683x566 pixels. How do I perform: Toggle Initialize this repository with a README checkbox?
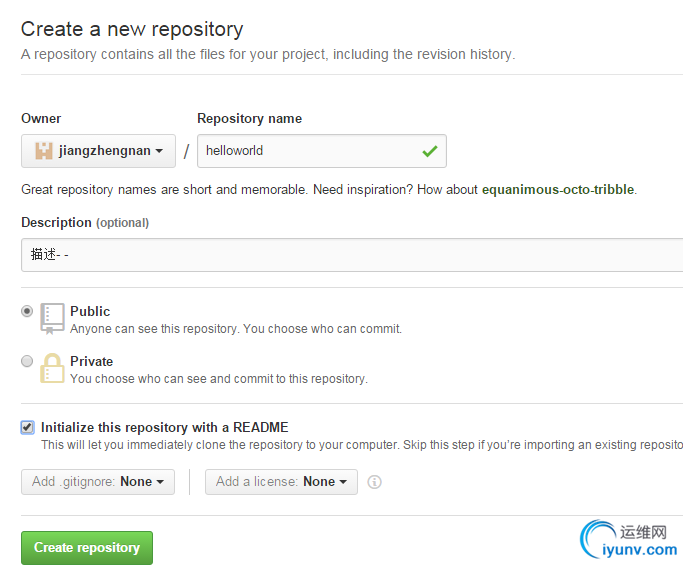coord(27,427)
